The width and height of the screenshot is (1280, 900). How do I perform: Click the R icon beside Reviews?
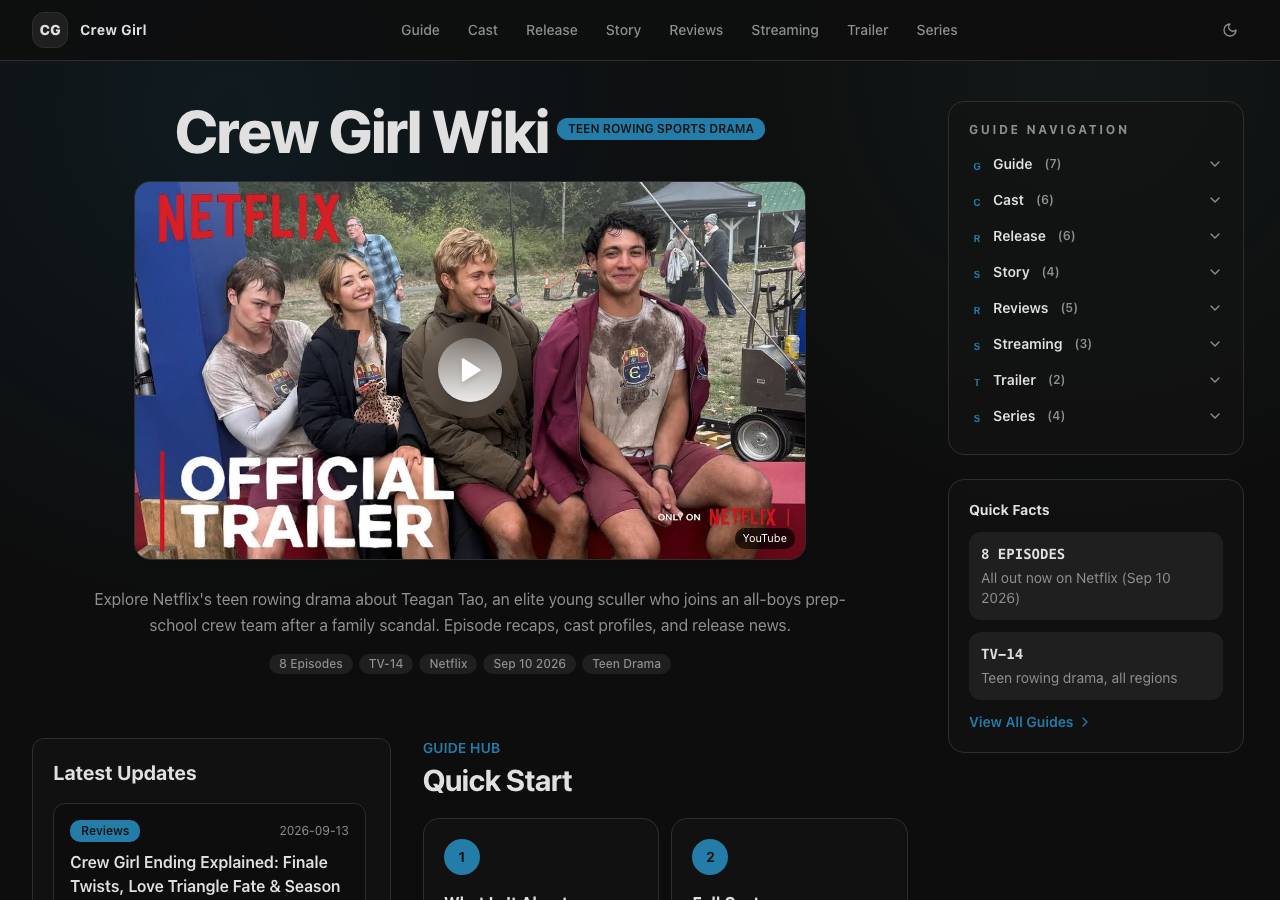(977, 309)
